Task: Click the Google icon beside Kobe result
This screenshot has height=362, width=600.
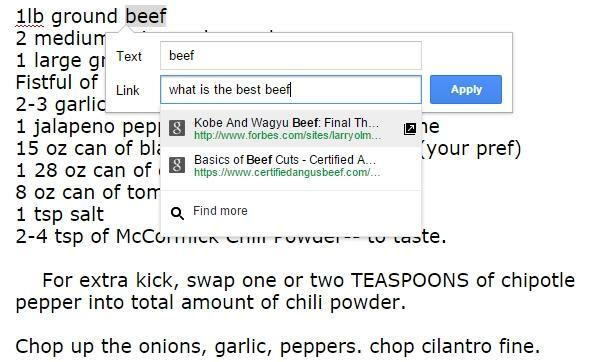Action: coord(177,129)
